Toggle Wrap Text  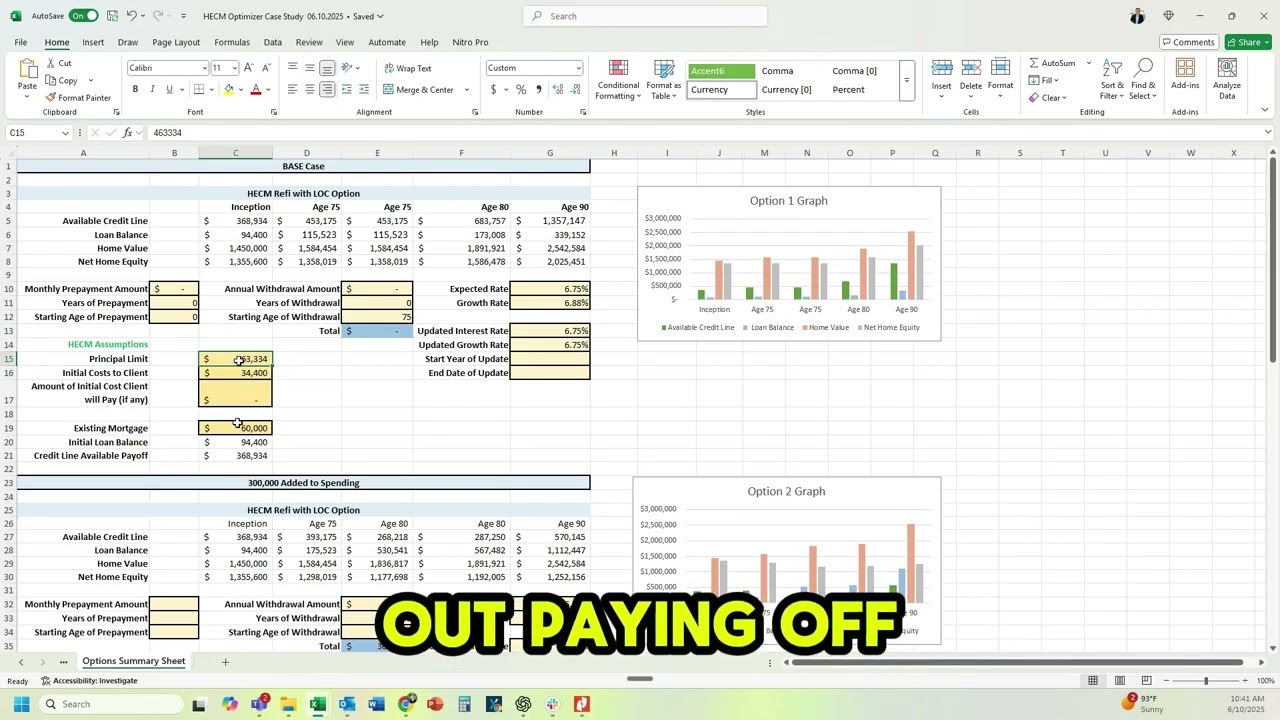point(408,68)
